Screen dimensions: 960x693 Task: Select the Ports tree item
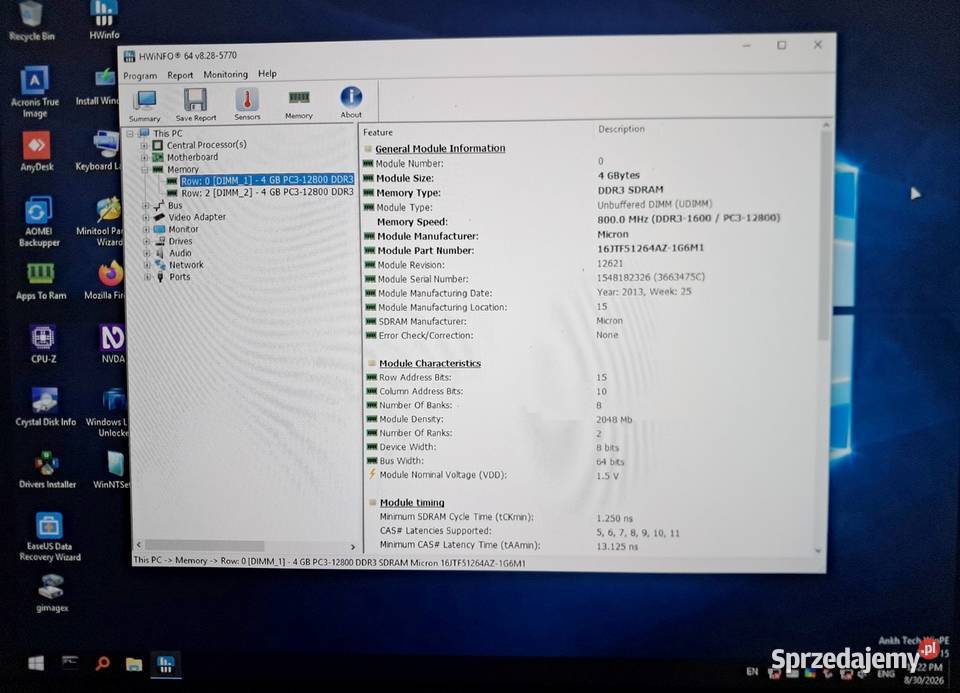[x=180, y=277]
